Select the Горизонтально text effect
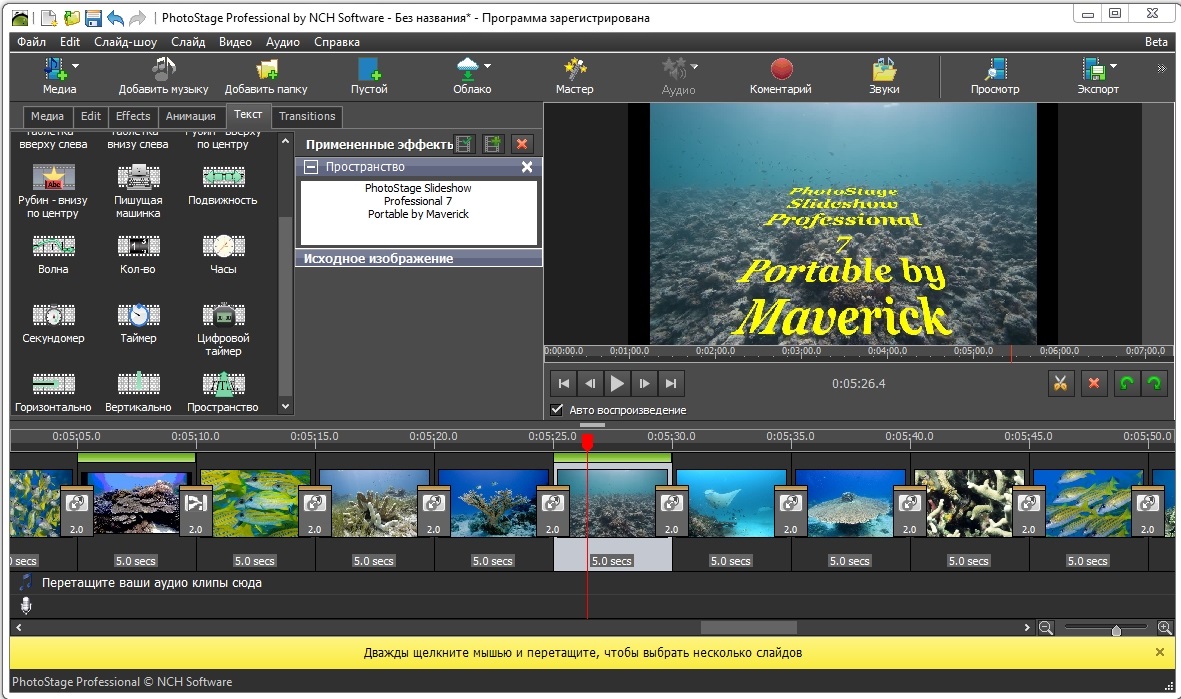 53,393
